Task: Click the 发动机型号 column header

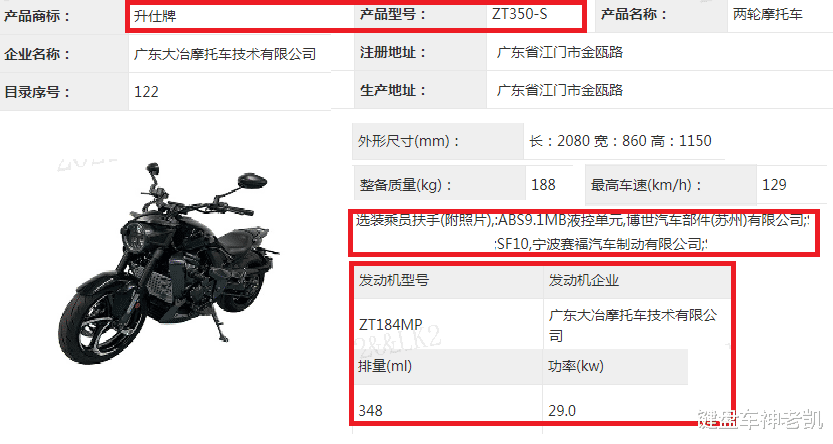Action: (x=394, y=280)
